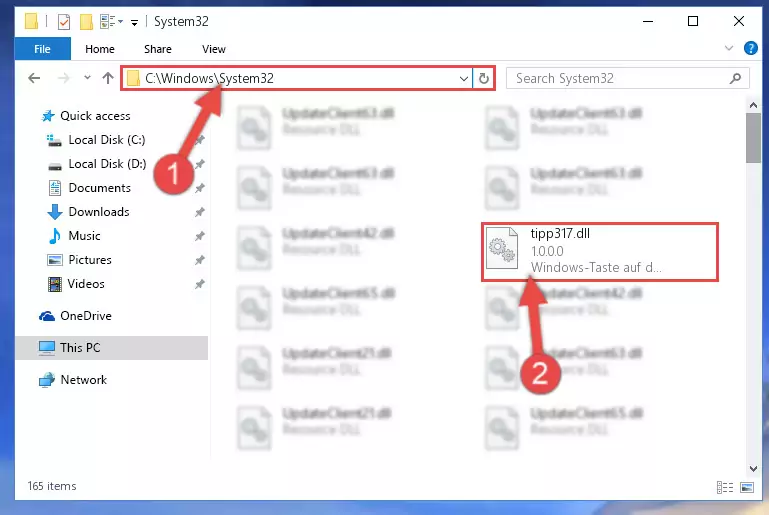This screenshot has width=769, height=515.
Task: Click the This PC monitor icon
Action: coord(47,348)
